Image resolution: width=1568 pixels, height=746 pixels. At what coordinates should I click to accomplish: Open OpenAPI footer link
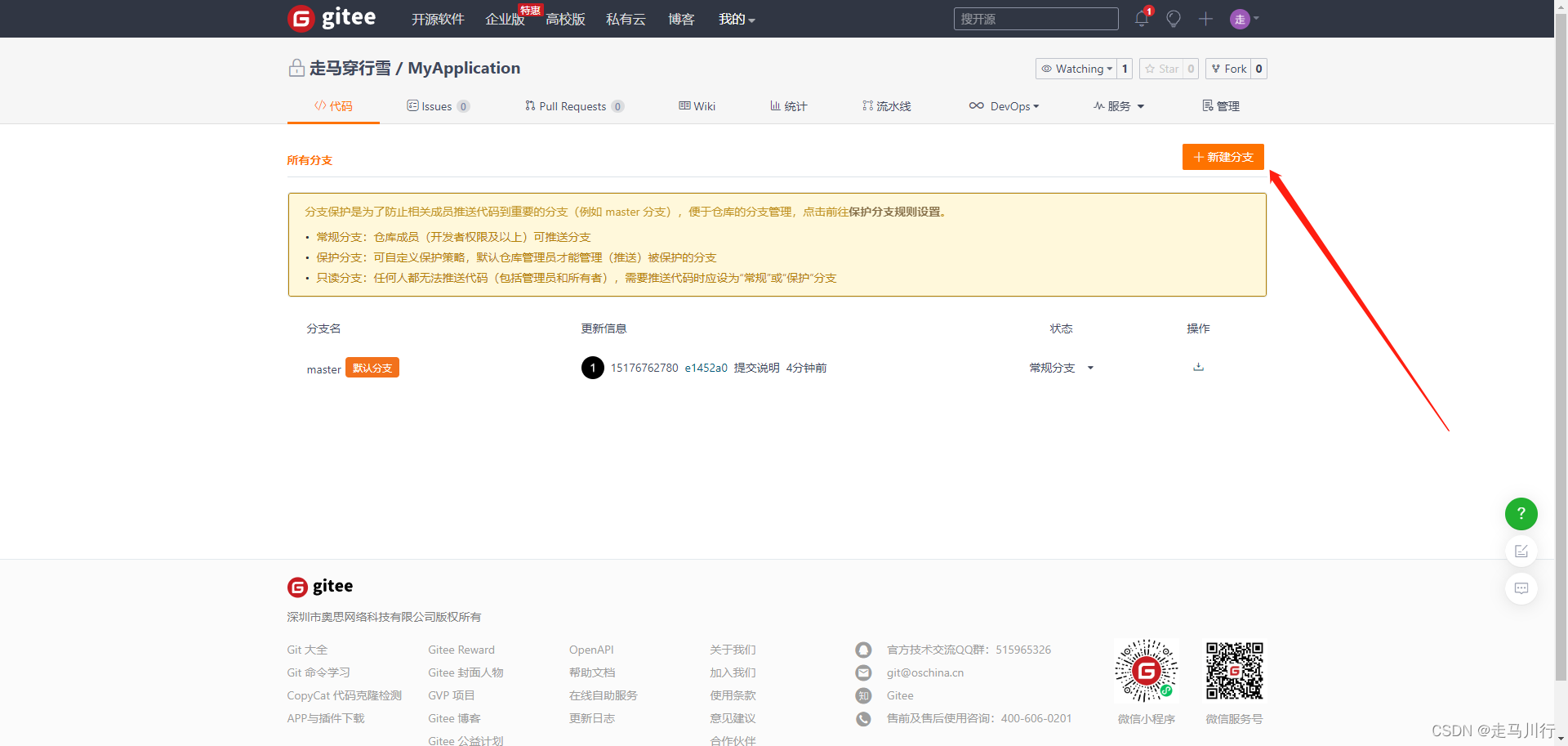[x=591, y=650]
